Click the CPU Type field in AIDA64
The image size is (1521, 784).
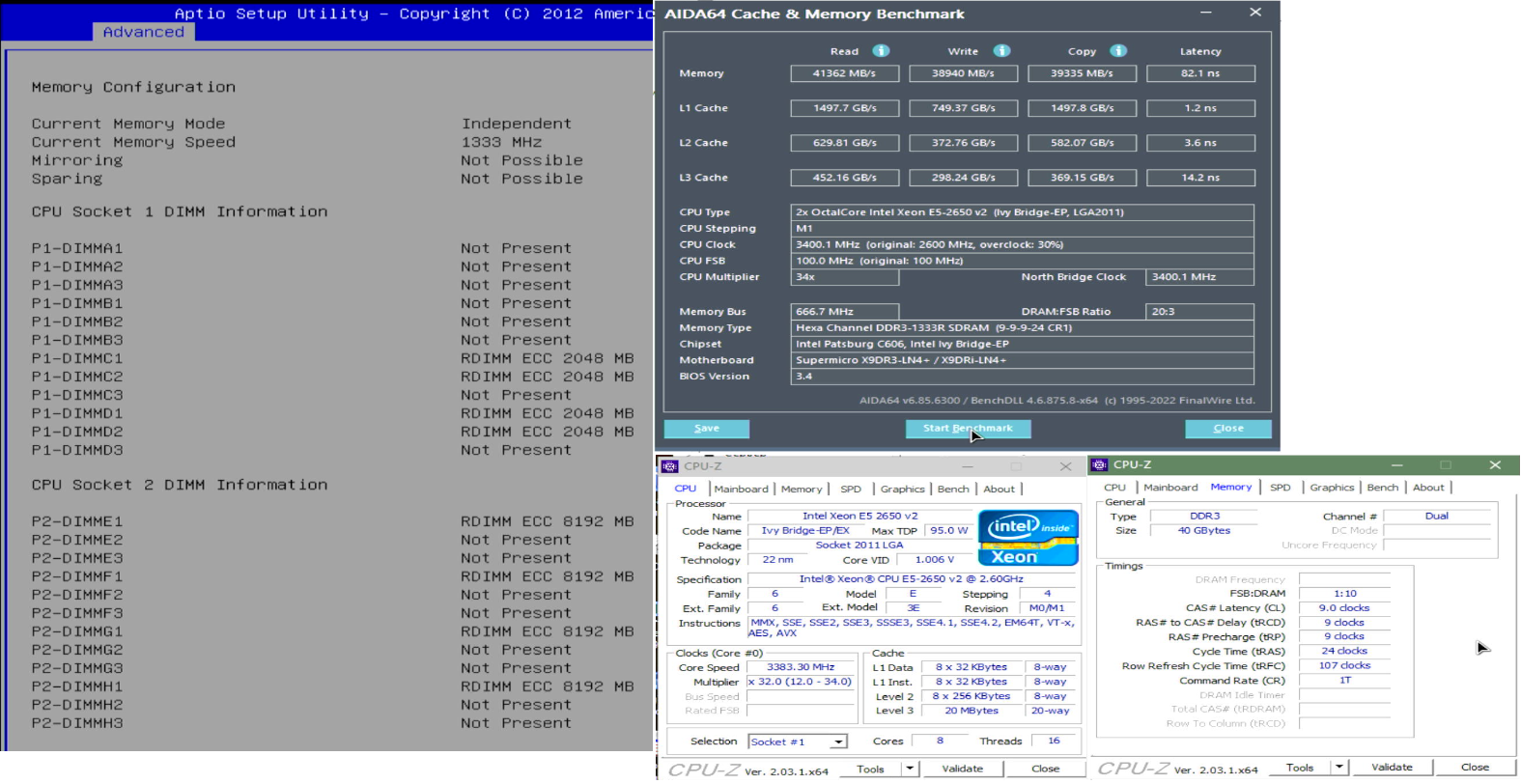[x=1022, y=212]
